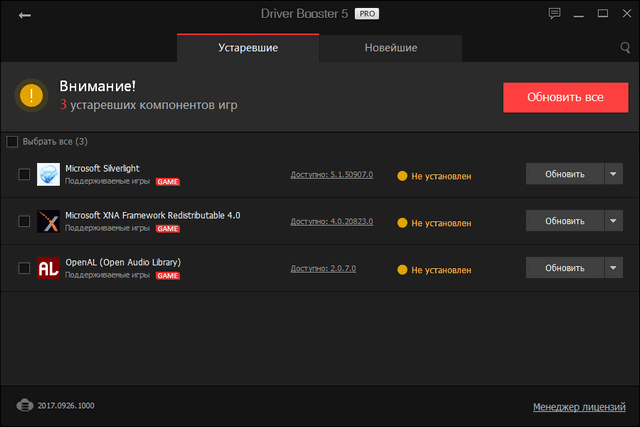
Task: Update OpenAL with Обновить button
Action: click(x=565, y=268)
